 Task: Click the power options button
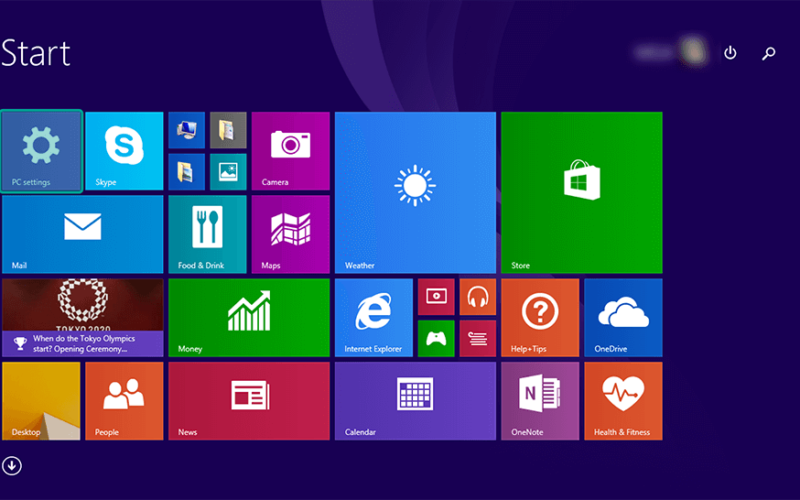pos(730,53)
